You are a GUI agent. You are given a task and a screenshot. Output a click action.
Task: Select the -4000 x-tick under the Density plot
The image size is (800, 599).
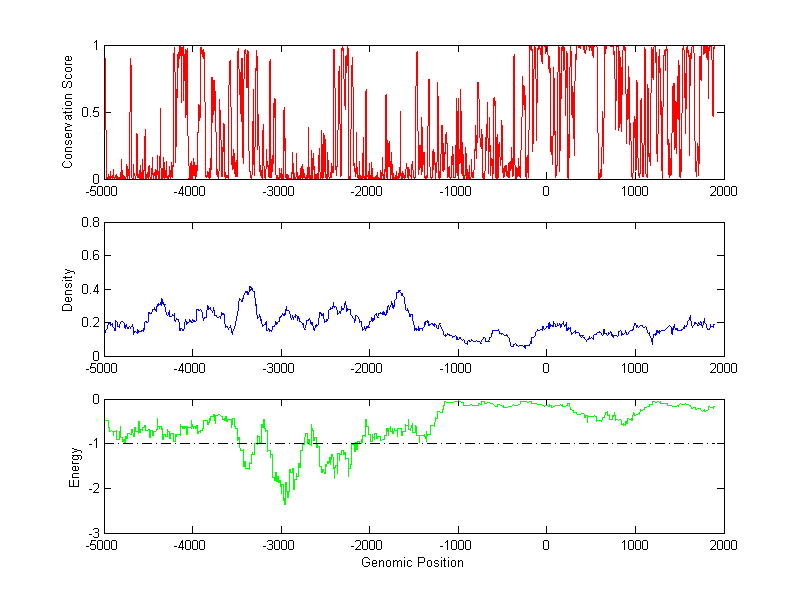pyautogui.click(x=190, y=369)
